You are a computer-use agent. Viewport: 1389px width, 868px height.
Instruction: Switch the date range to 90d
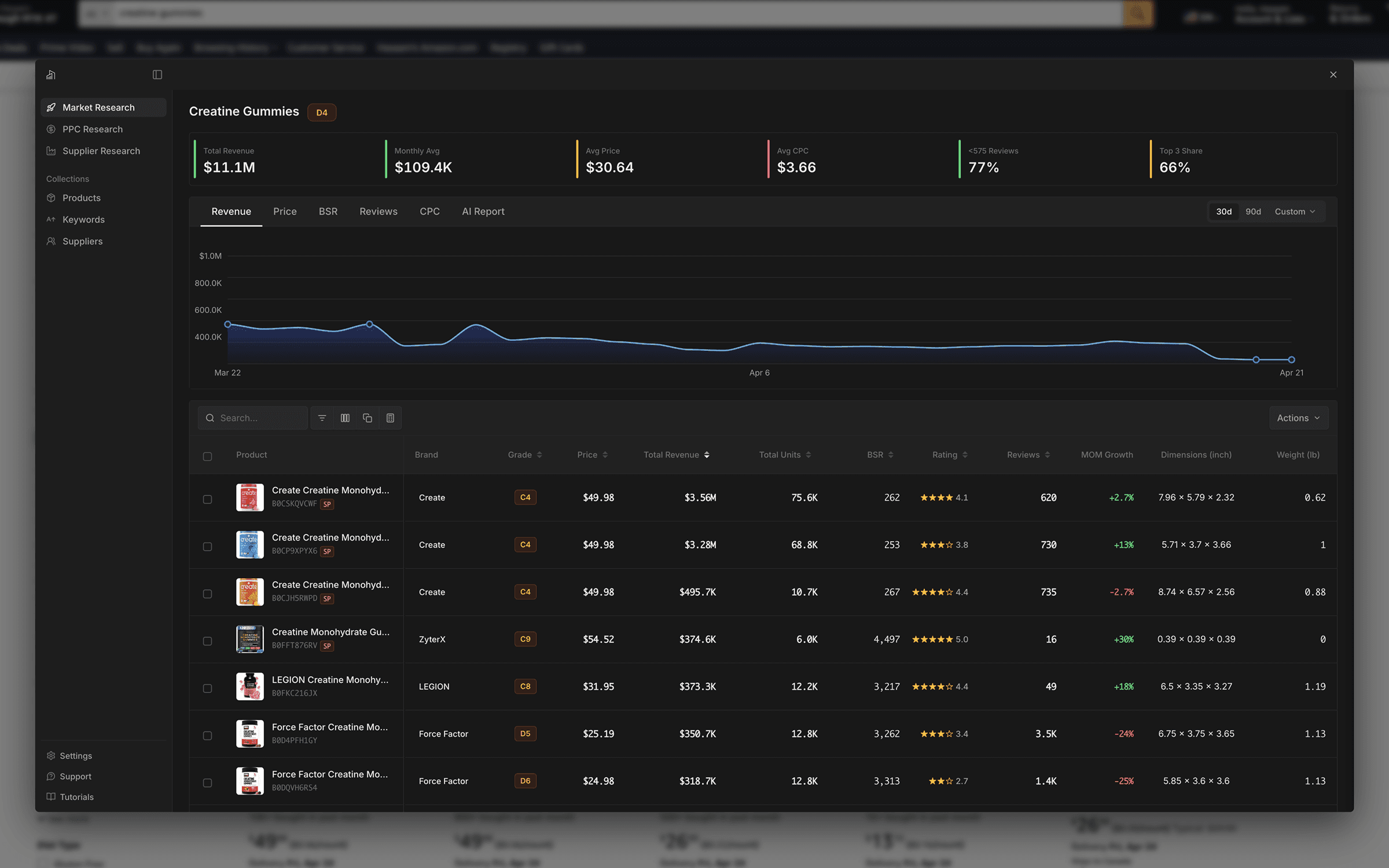[x=1253, y=212]
